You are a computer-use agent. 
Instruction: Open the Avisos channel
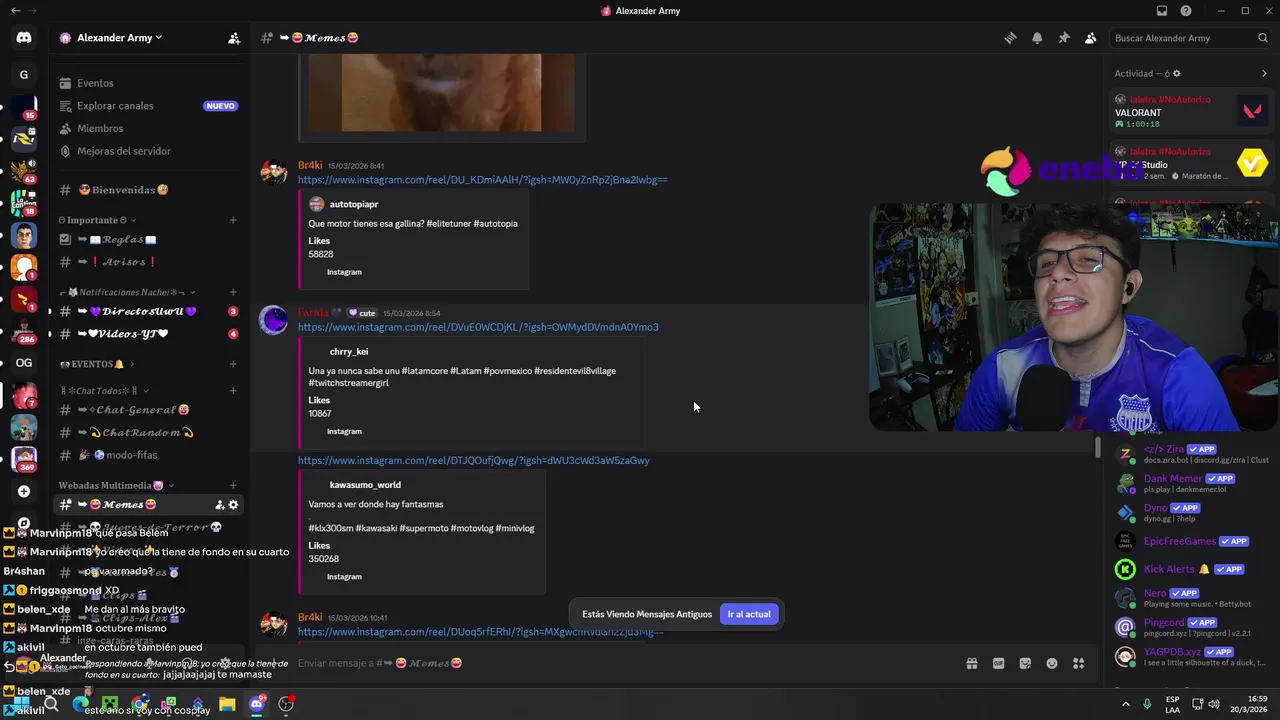coord(150,262)
